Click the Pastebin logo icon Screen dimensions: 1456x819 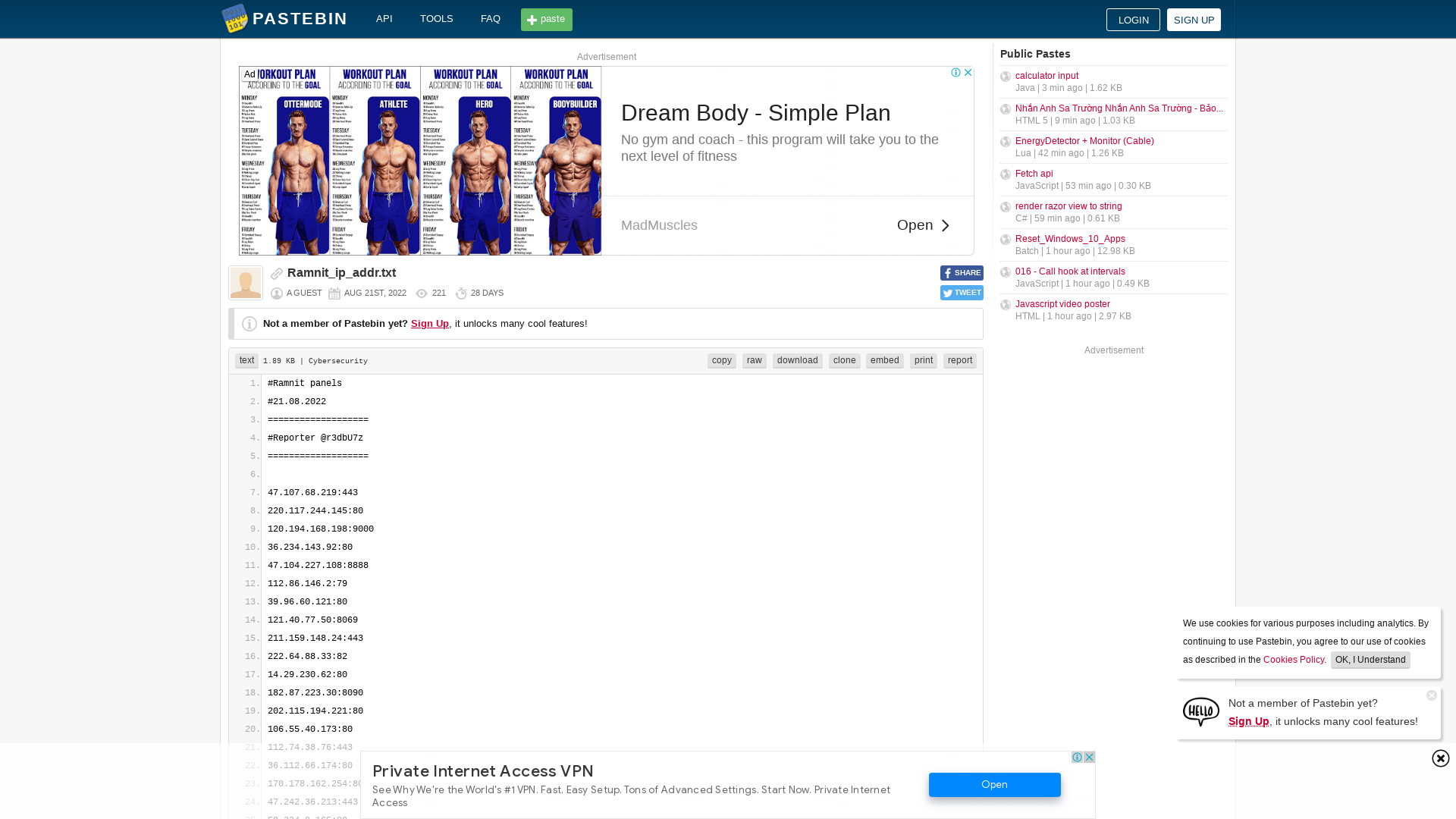(234, 19)
